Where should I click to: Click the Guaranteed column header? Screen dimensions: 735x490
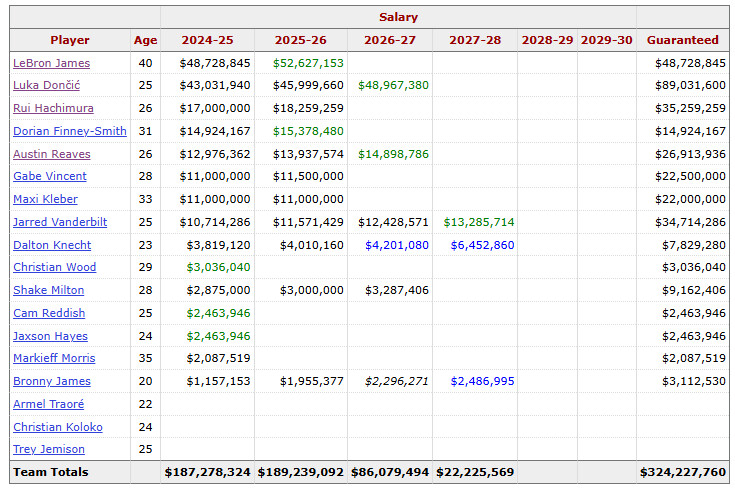click(682, 40)
